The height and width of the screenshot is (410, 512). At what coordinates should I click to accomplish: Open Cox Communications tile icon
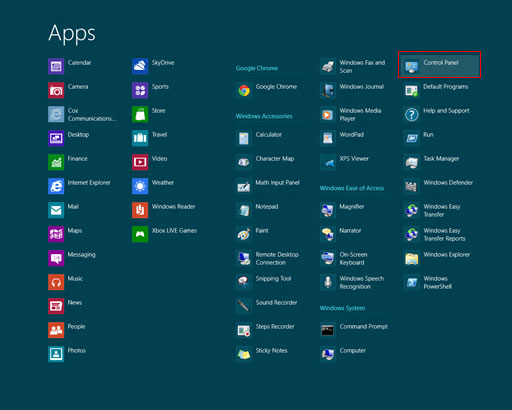(56, 114)
